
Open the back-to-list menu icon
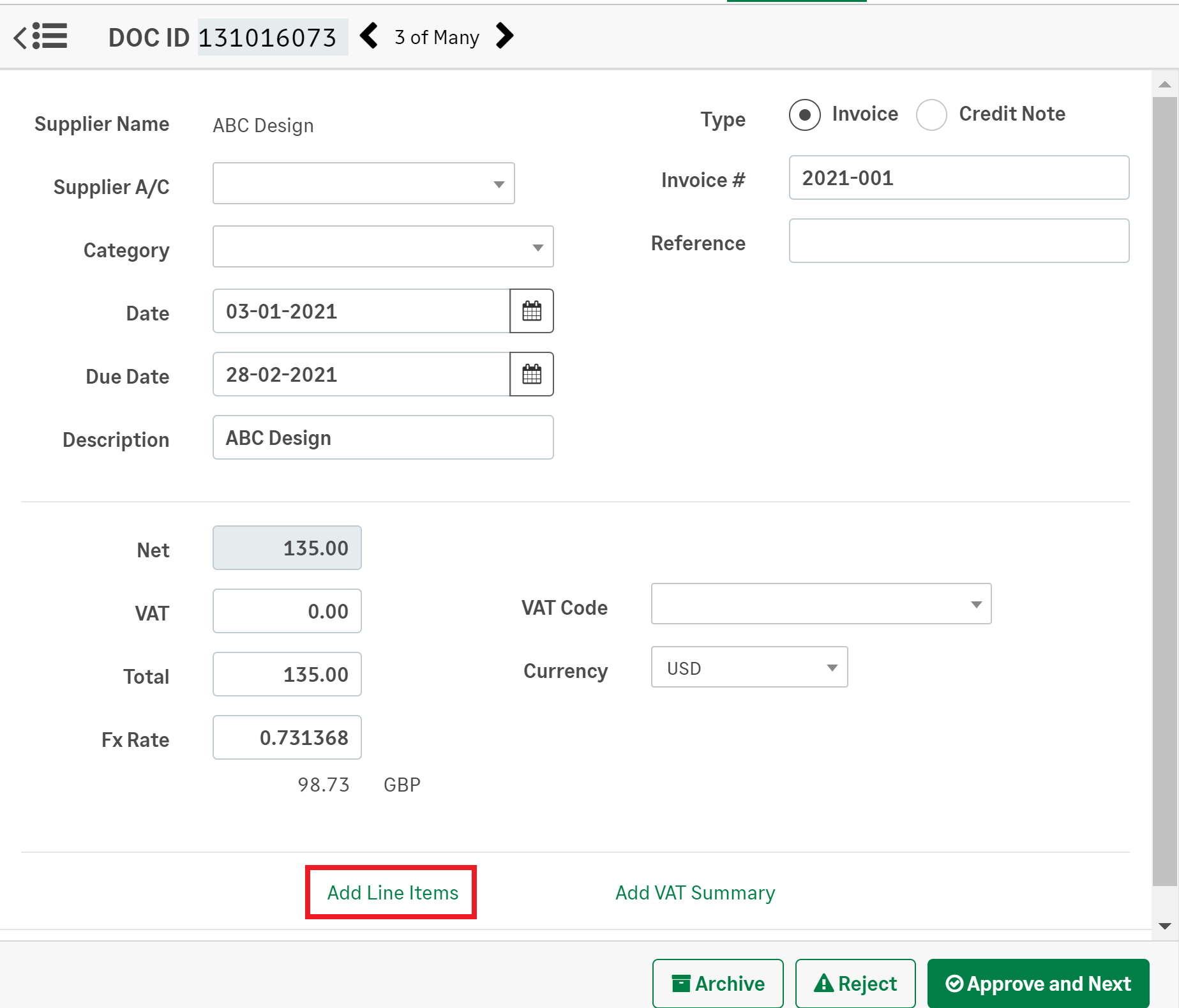(x=40, y=36)
